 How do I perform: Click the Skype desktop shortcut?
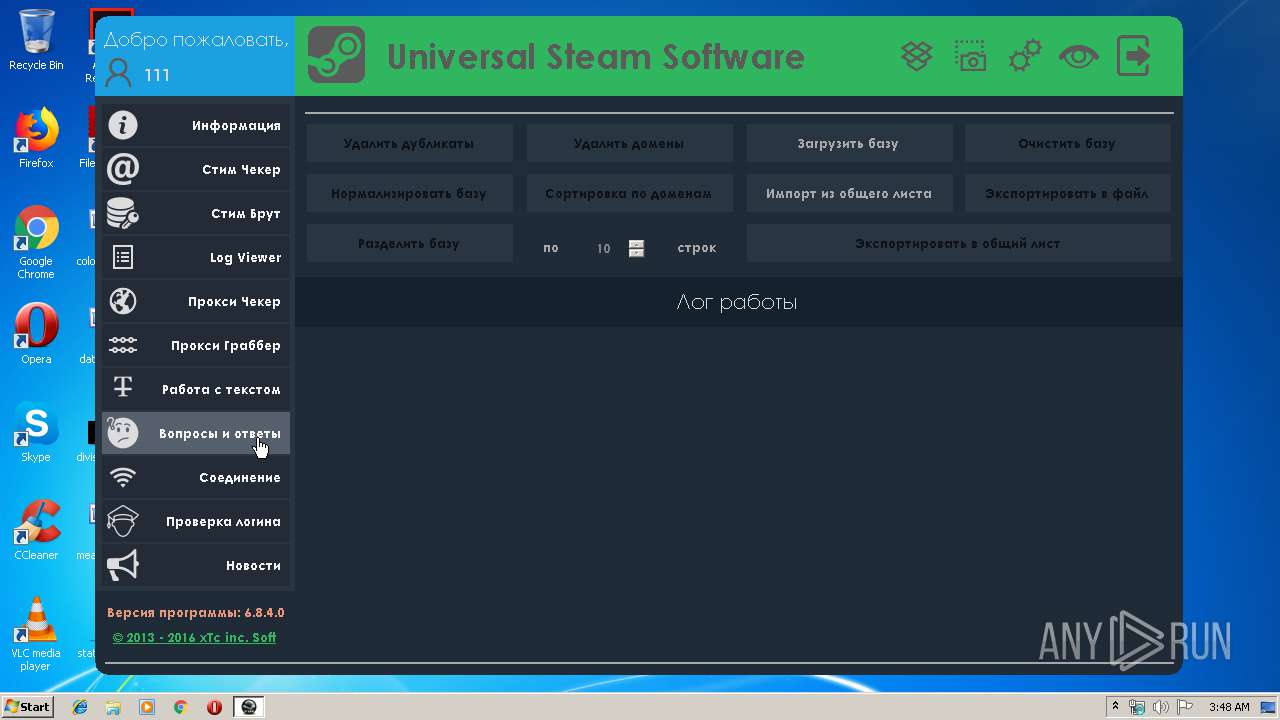coord(36,433)
